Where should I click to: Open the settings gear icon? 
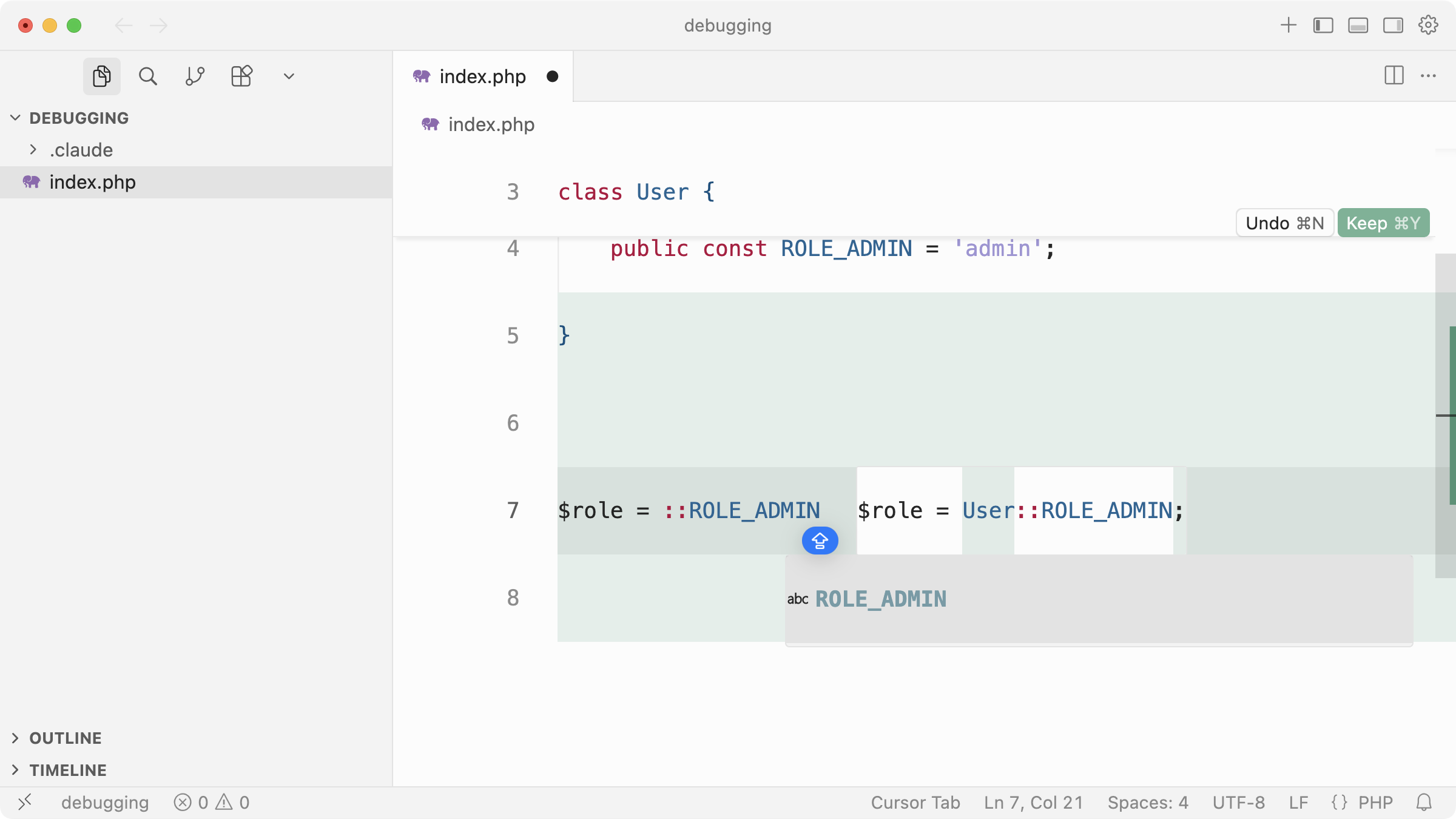coord(1428,25)
